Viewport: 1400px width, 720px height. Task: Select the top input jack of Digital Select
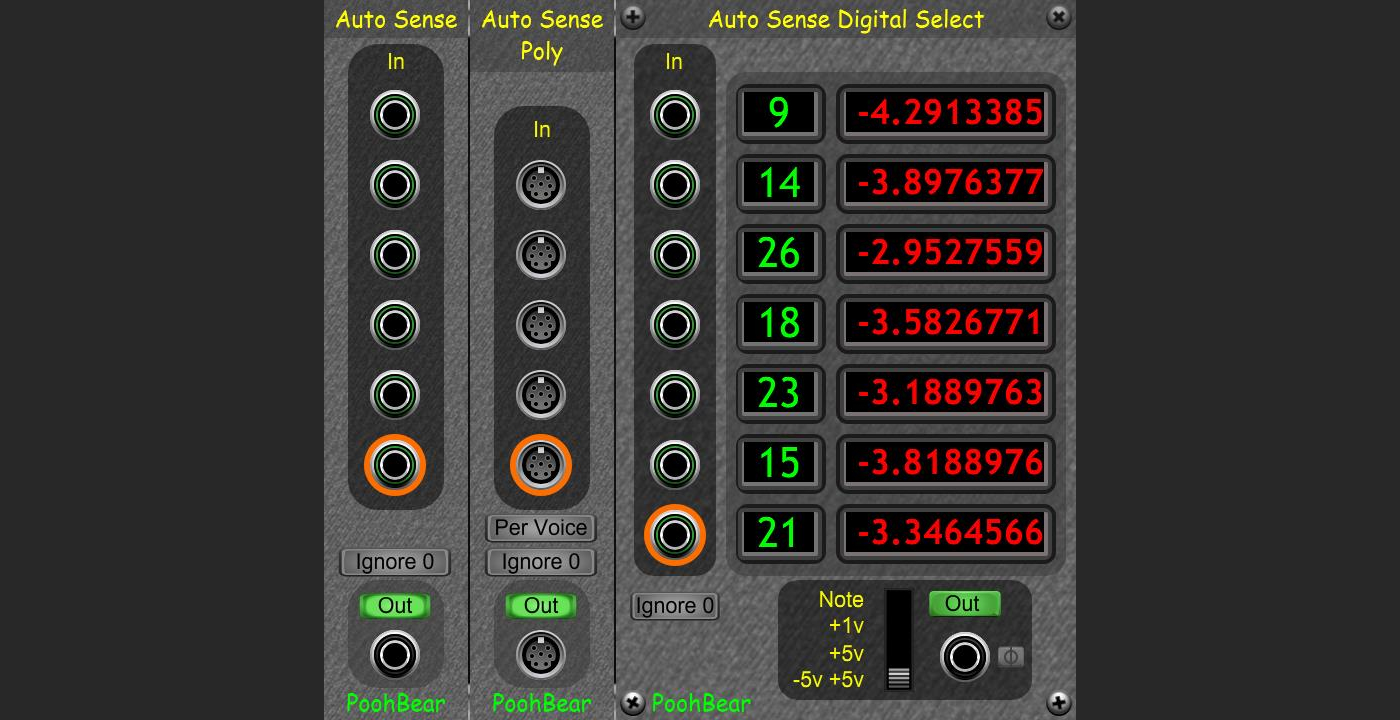click(x=674, y=114)
